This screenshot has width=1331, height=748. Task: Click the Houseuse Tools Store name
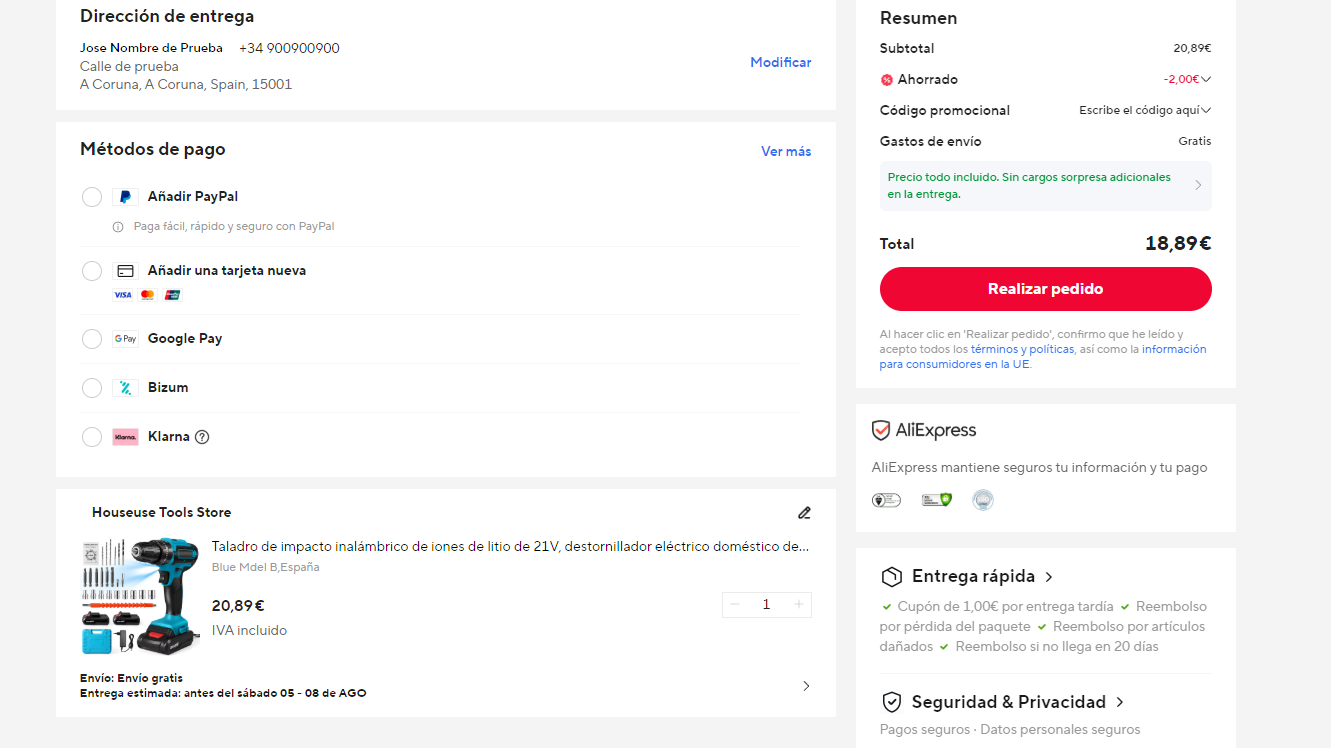click(161, 513)
